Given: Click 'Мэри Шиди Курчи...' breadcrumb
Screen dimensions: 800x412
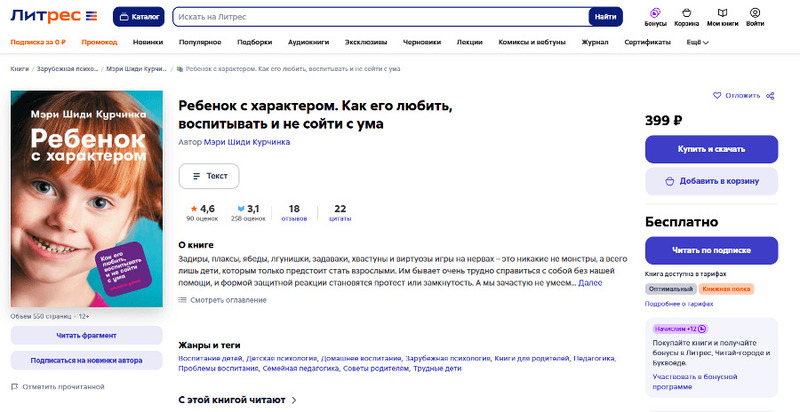Looking at the screenshot, I should pos(137,69).
